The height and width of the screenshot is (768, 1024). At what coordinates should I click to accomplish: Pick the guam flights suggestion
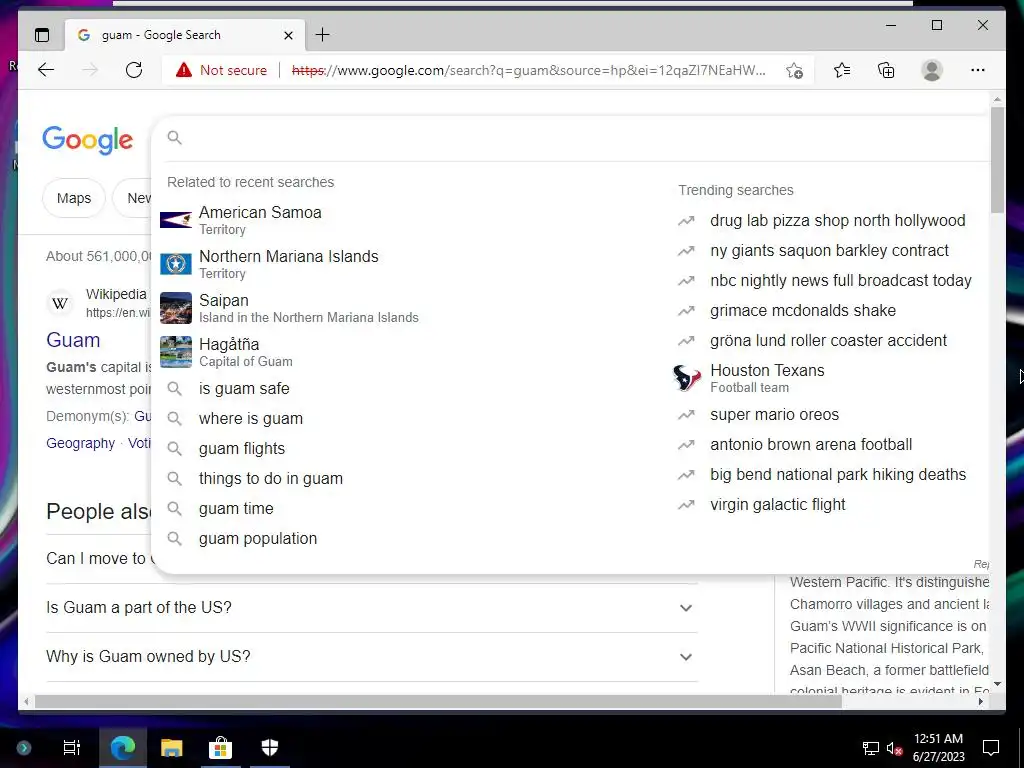242,449
